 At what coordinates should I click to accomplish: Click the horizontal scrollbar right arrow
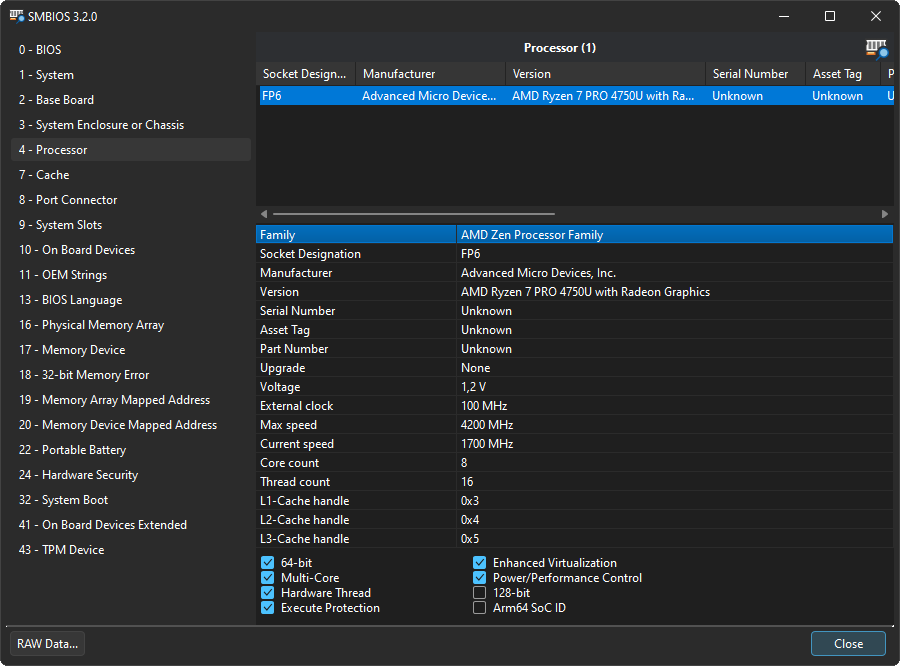tap(885, 214)
